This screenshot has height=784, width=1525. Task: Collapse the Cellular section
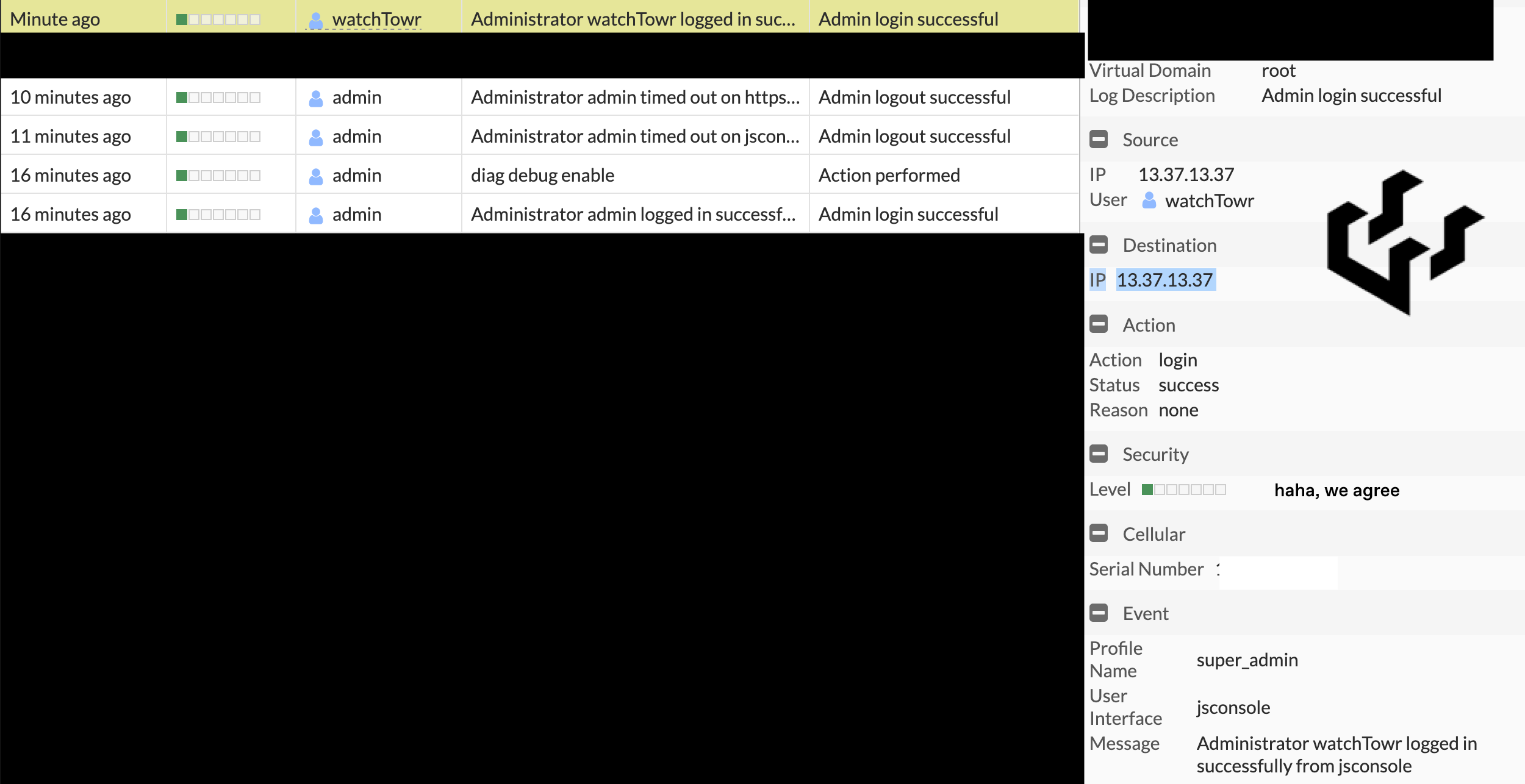click(x=1099, y=533)
